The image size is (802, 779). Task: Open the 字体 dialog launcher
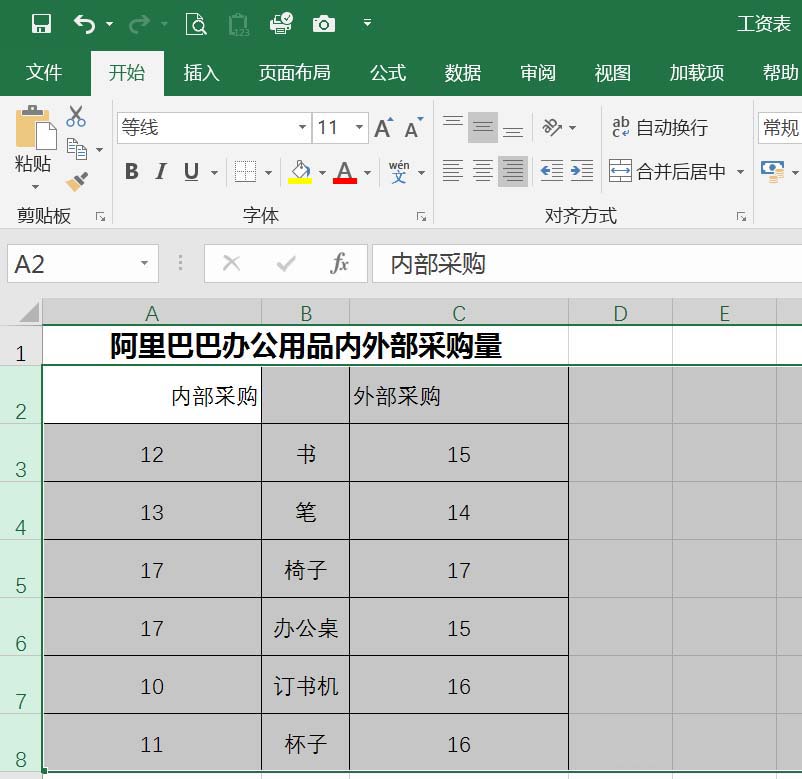tap(421, 217)
